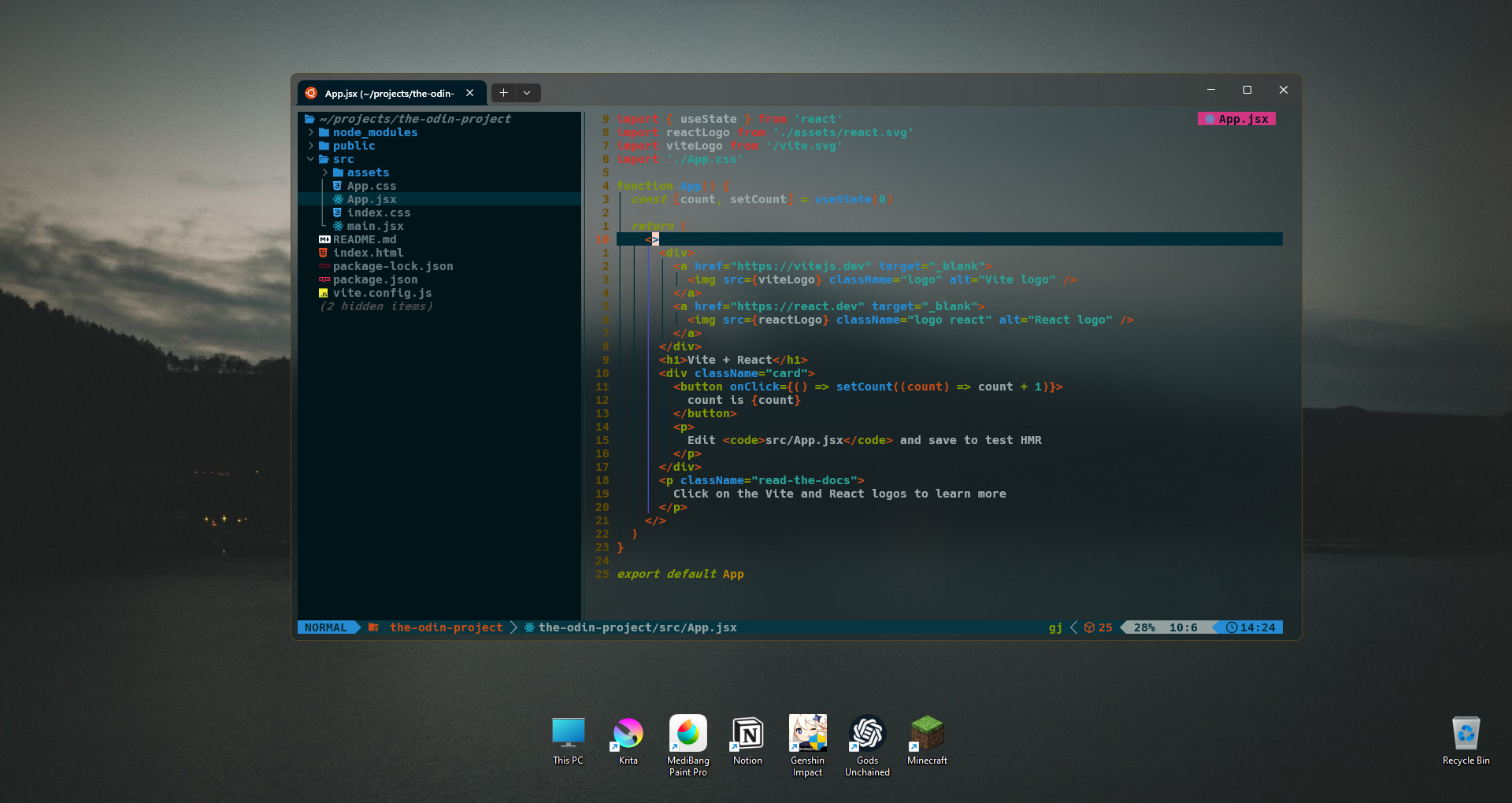Open main.jsx in the file tree
The image size is (1512, 803).
[375, 226]
